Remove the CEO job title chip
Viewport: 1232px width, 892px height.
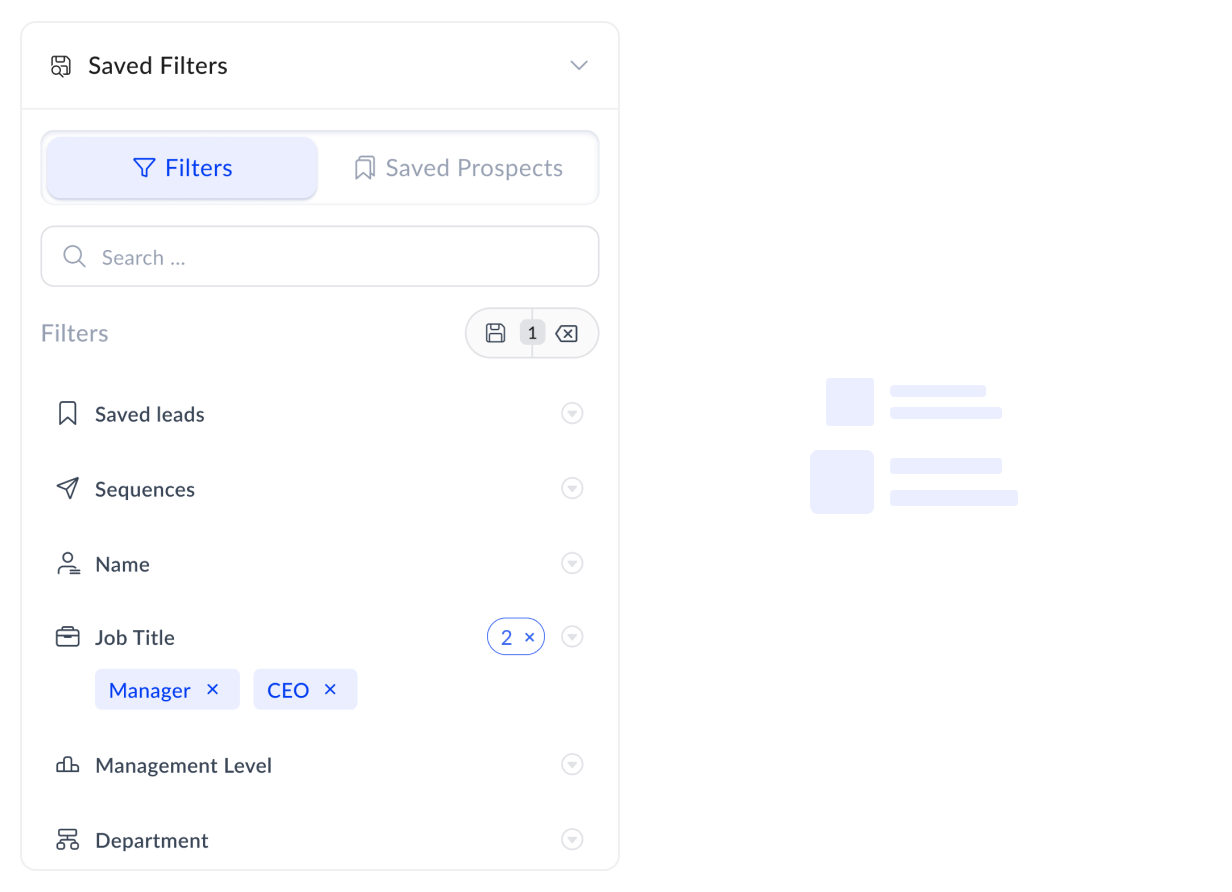click(330, 689)
